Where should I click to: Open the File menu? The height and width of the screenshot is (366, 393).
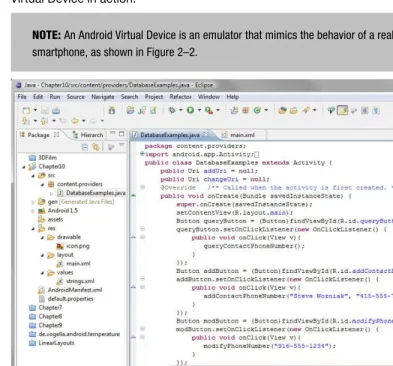point(22,97)
